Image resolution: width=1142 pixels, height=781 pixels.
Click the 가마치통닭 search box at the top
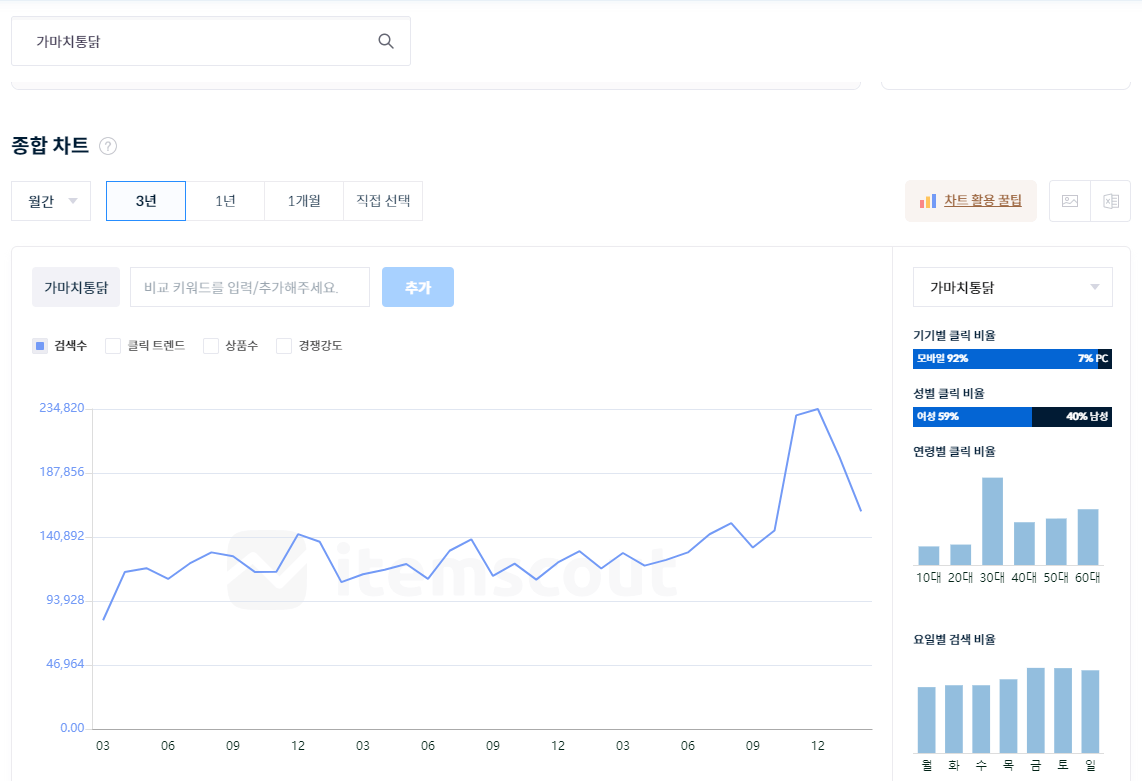click(211, 42)
